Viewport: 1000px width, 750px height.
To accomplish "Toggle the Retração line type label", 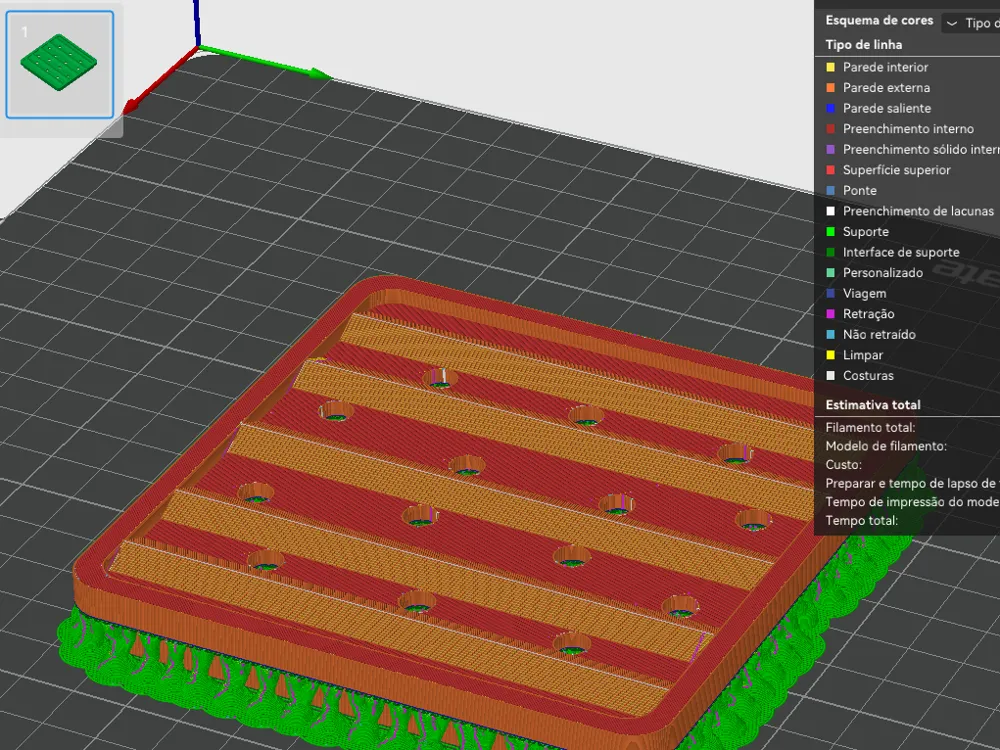I will point(869,314).
